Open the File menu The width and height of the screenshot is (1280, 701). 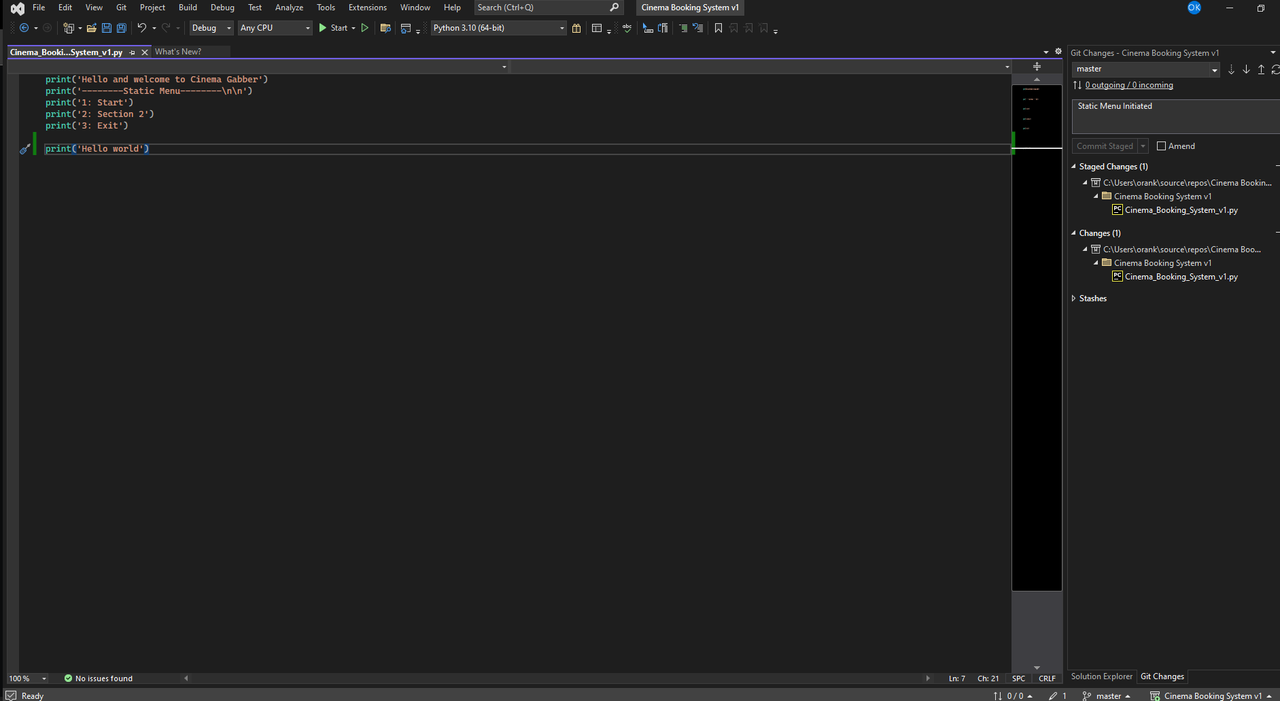[39, 7]
